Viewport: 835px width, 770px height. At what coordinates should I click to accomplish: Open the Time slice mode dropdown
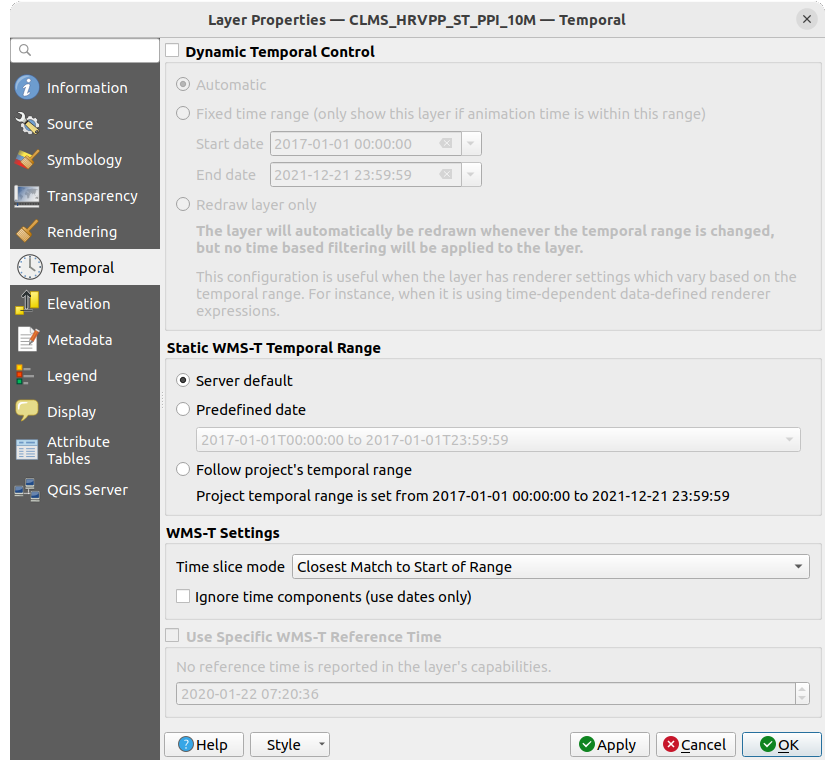point(551,567)
